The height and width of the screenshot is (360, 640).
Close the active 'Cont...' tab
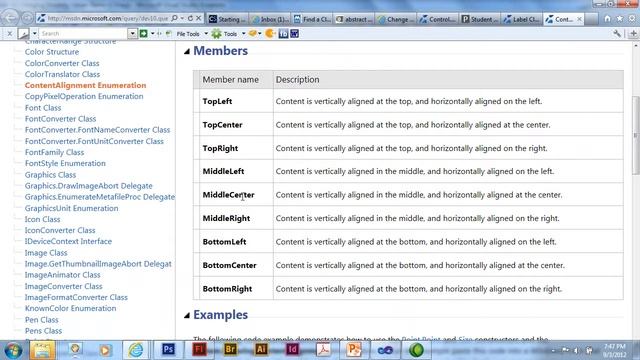click(579, 19)
